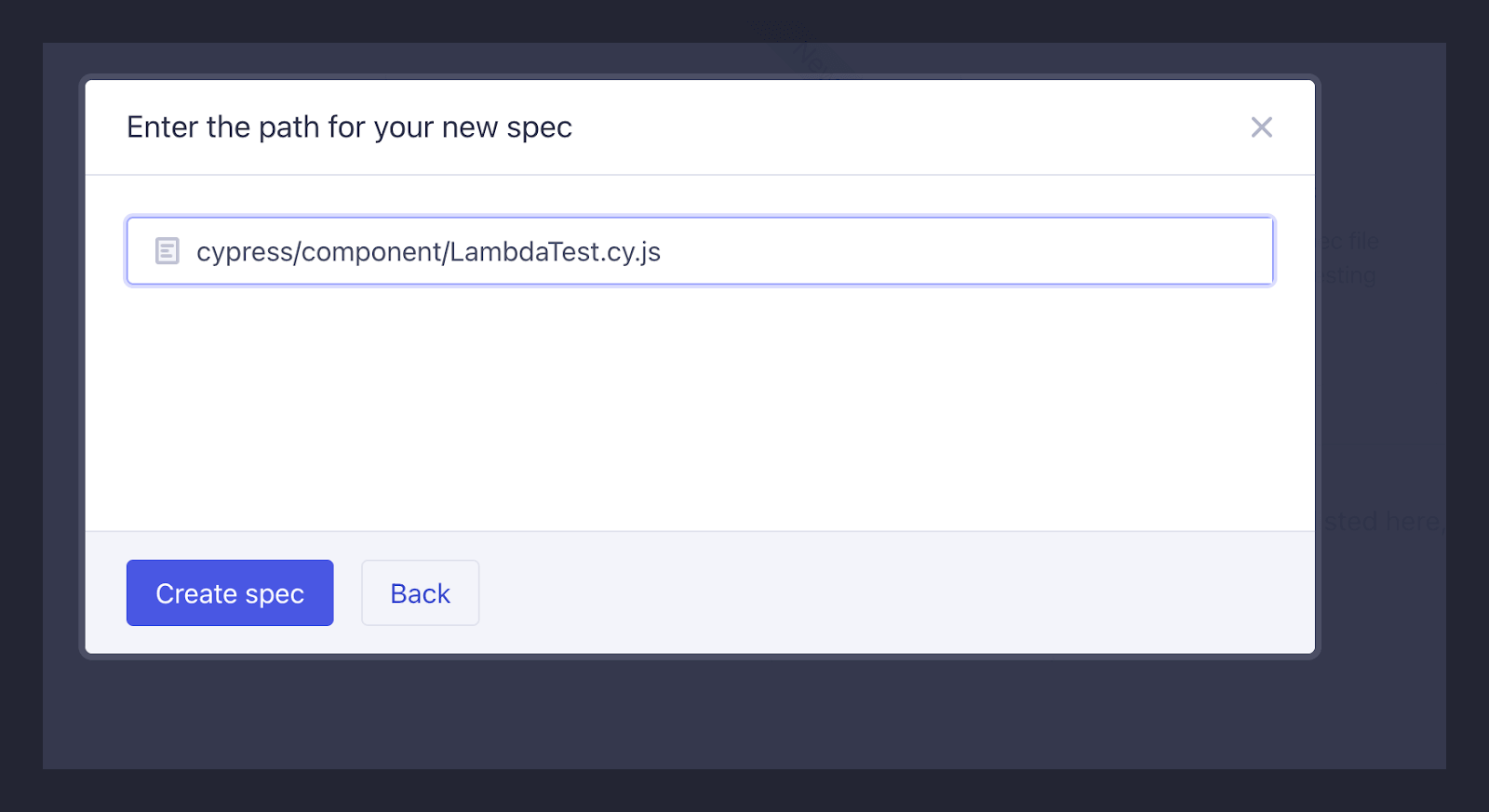Select the blue Create spec label text

[x=229, y=592]
